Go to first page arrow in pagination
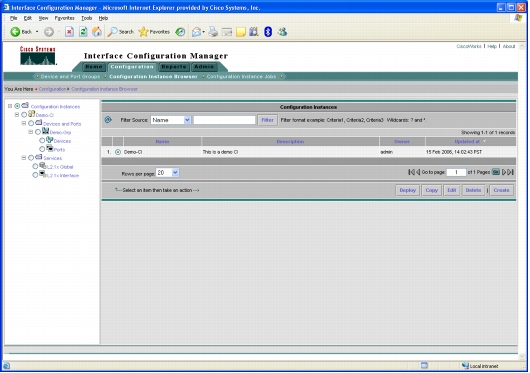The image size is (530, 373). click(411, 172)
